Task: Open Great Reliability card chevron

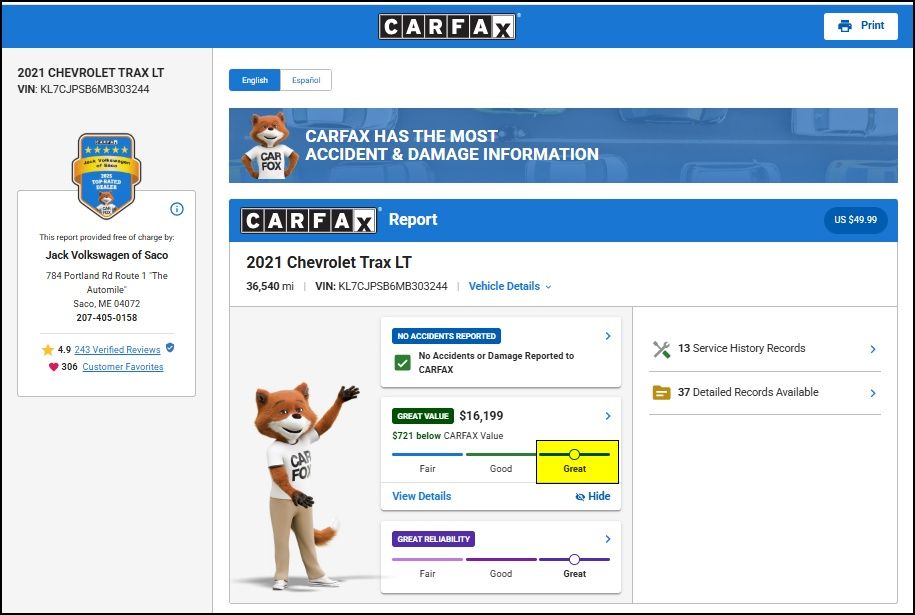Action: [x=607, y=539]
